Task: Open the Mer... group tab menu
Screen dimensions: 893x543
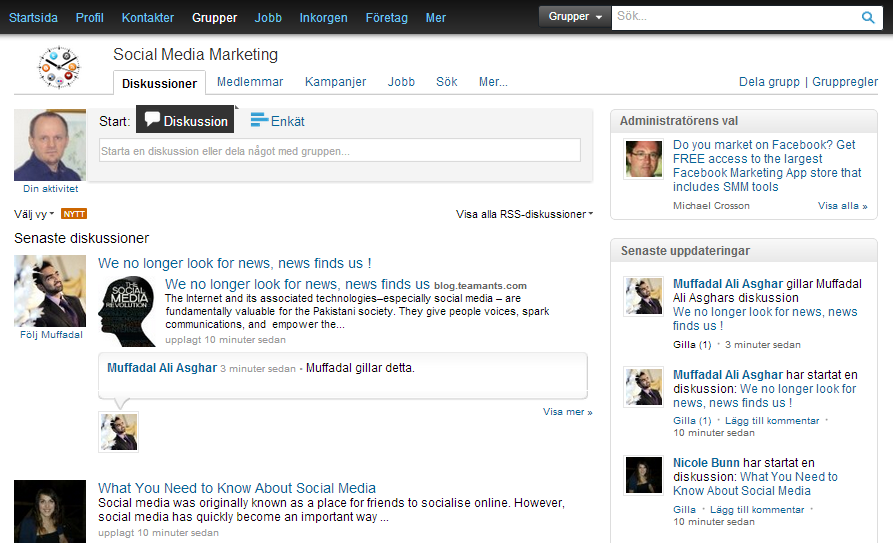Action: pos(493,82)
